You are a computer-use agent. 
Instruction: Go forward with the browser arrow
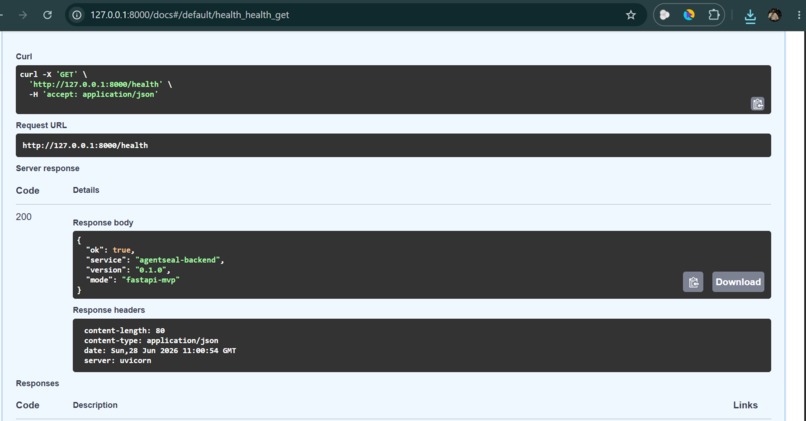pos(23,15)
